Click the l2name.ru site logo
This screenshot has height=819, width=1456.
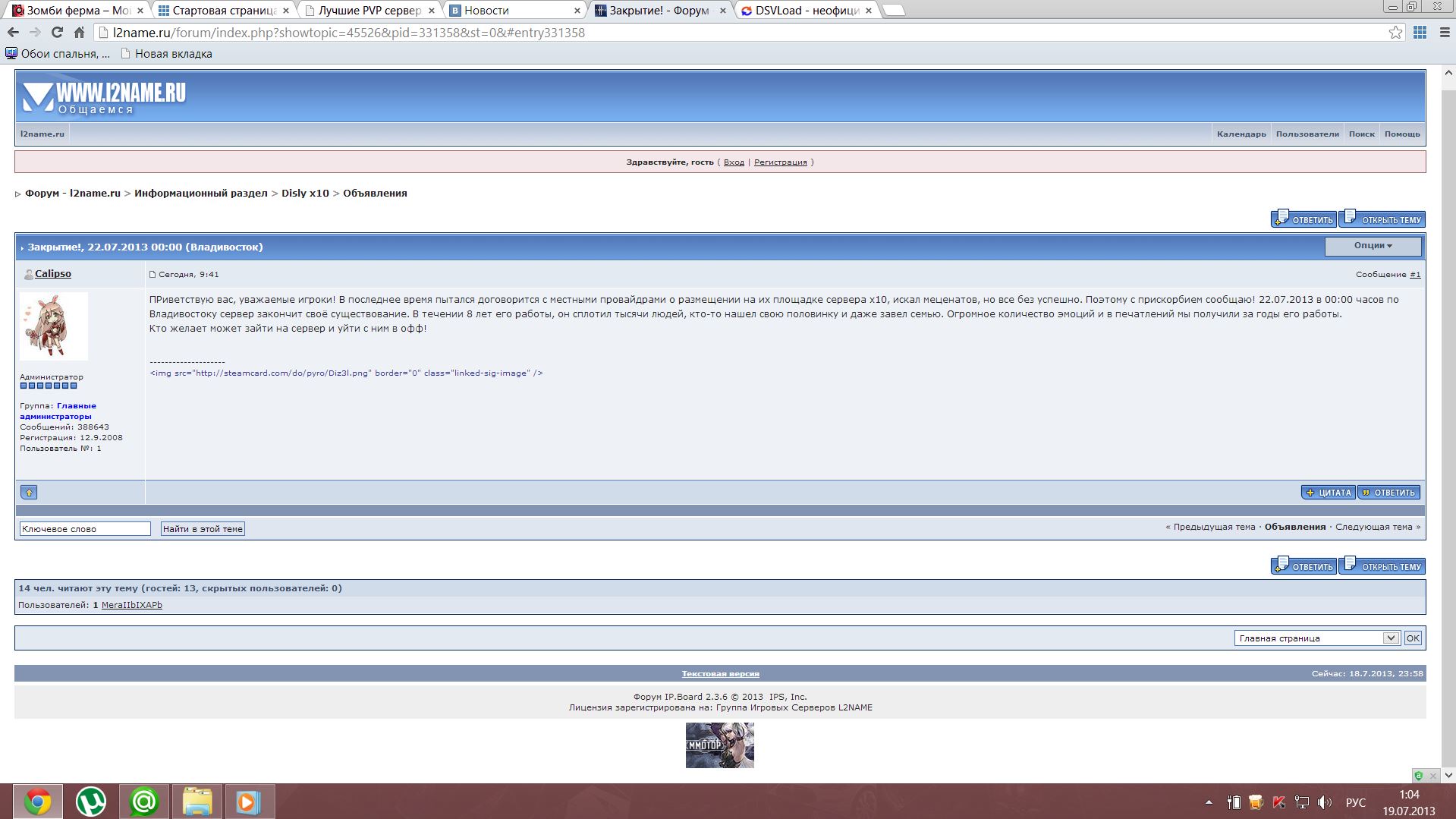click(x=104, y=97)
